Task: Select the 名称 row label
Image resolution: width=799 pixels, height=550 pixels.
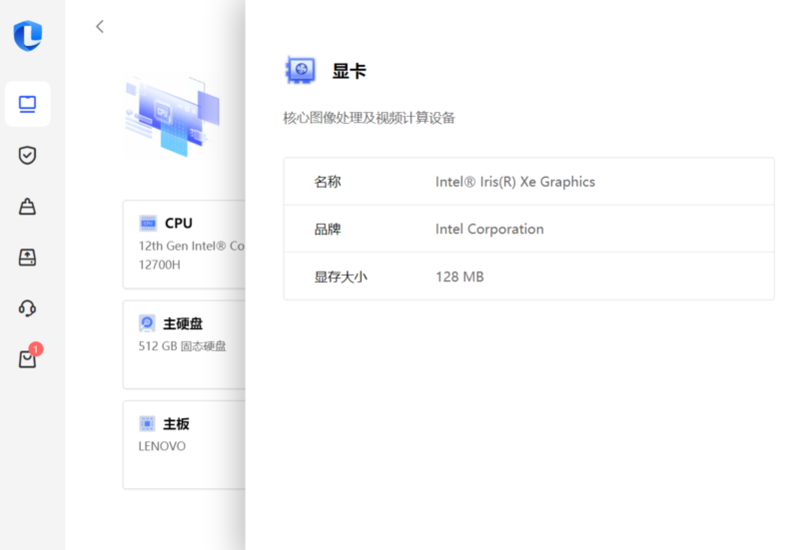Action: pyautogui.click(x=328, y=182)
